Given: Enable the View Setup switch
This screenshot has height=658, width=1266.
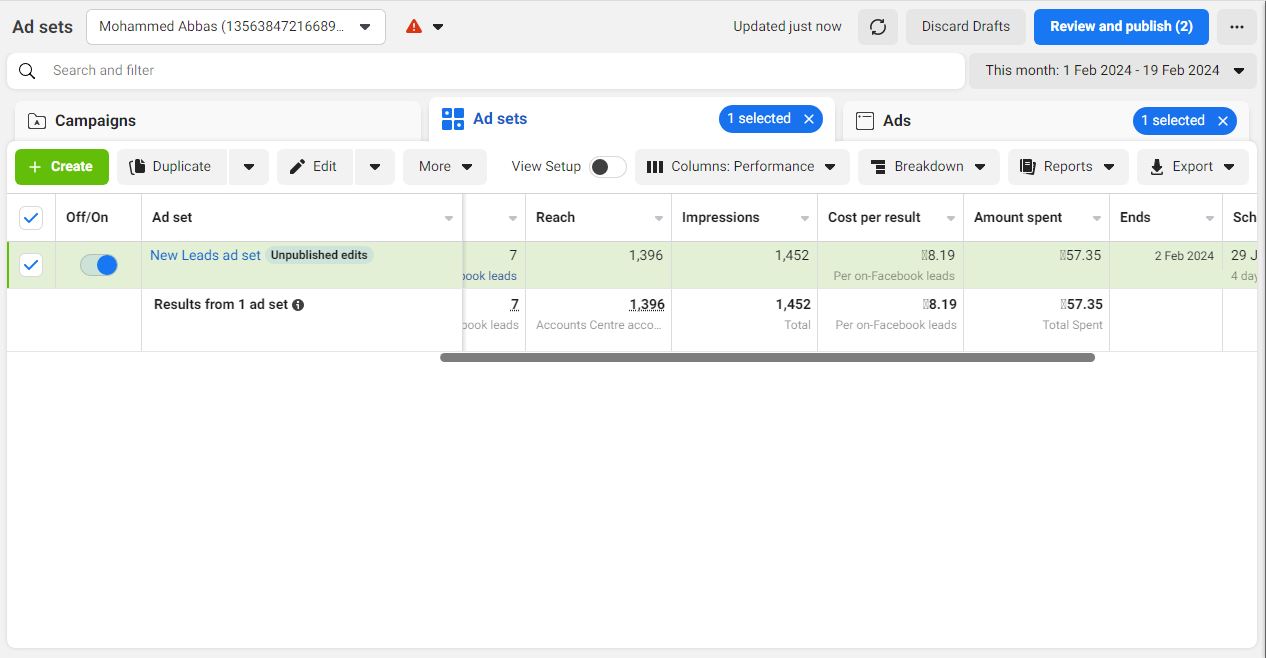Looking at the screenshot, I should 607,167.
